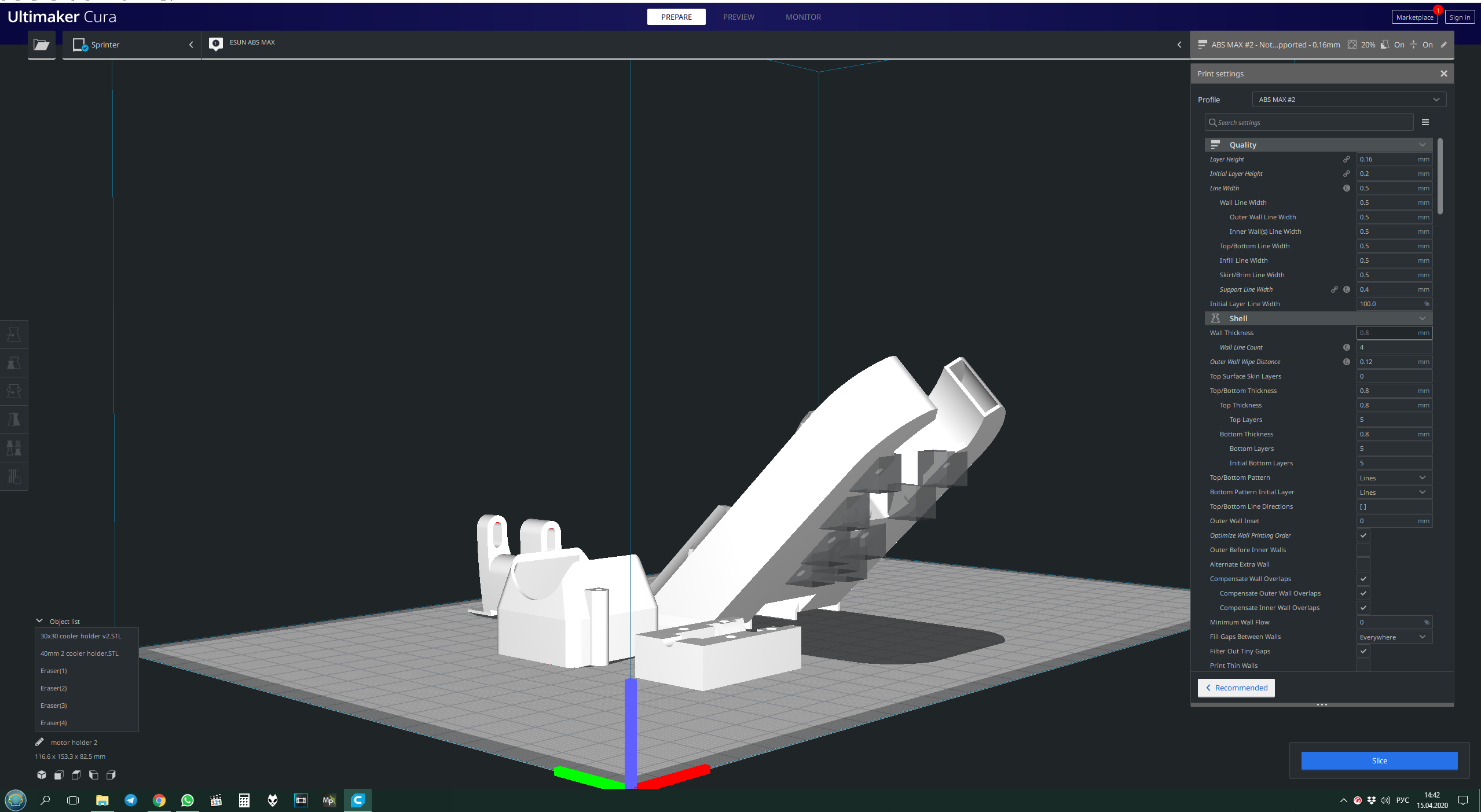1481x812 pixels.
Task: Switch to top view cube icon
Action: pos(76,775)
